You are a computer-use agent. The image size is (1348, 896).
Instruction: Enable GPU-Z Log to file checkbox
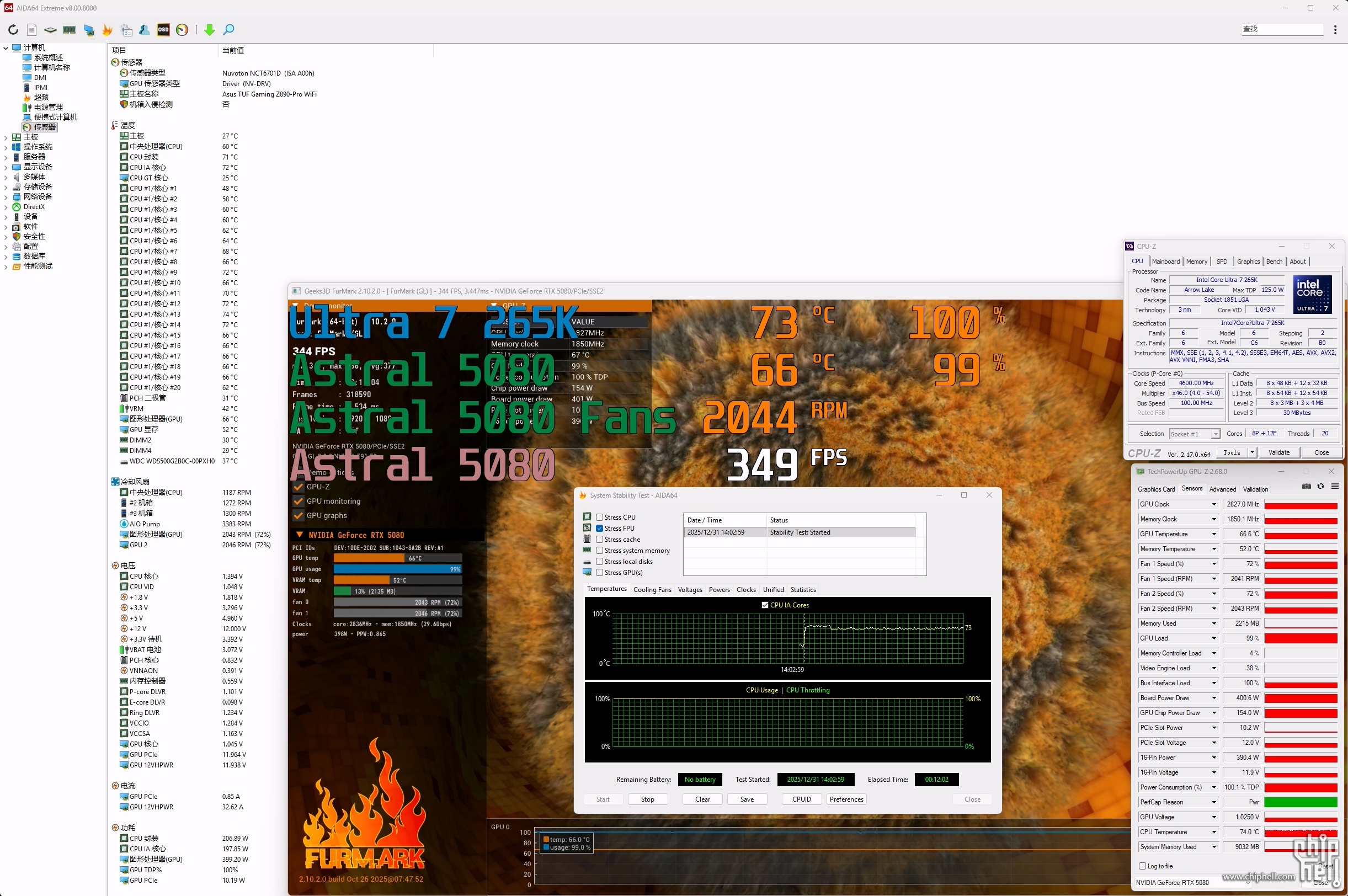pyautogui.click(x=1142, y=866)
